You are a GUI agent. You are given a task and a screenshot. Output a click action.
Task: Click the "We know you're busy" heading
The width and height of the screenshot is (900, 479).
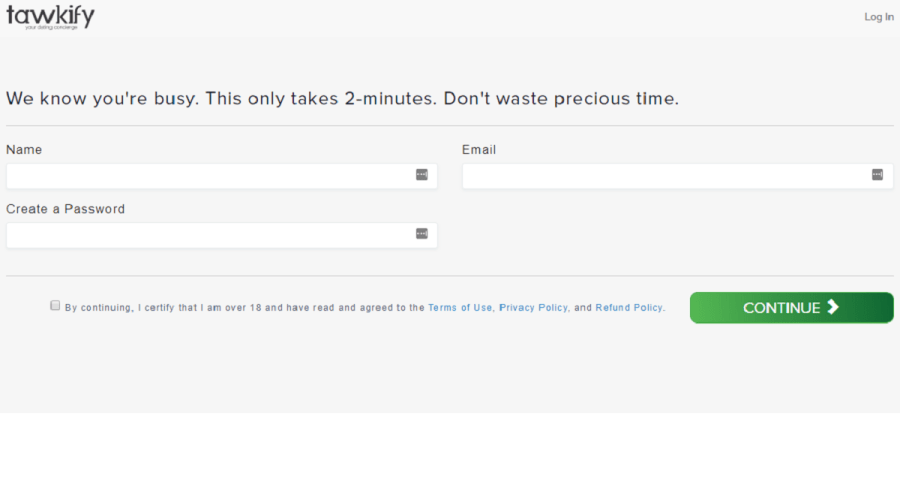(342, 99)
